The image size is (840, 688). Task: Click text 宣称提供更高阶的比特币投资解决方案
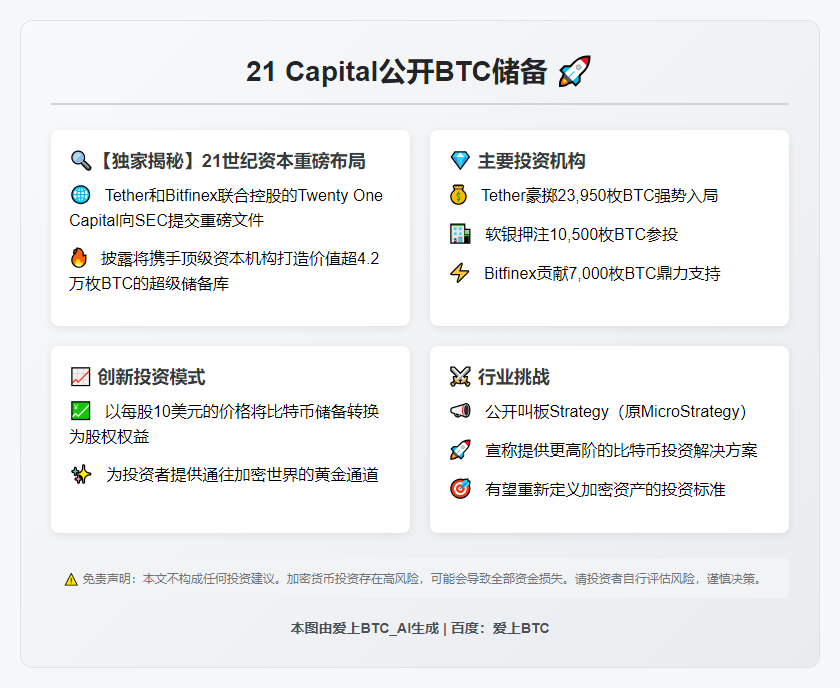coord(621,451)
